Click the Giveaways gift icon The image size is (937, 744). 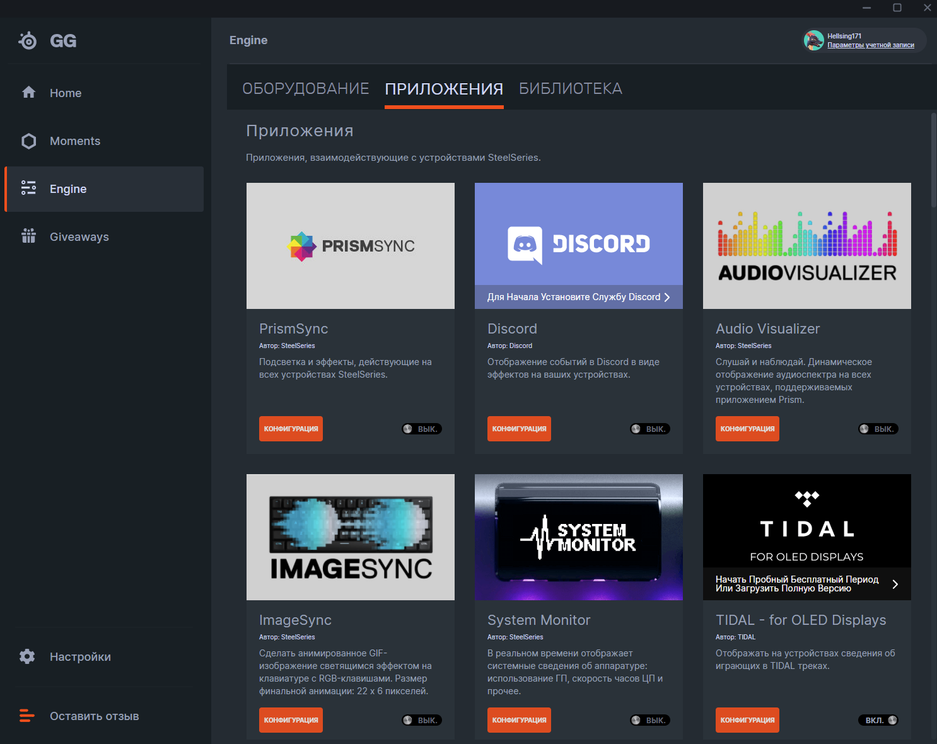(29, 236)
